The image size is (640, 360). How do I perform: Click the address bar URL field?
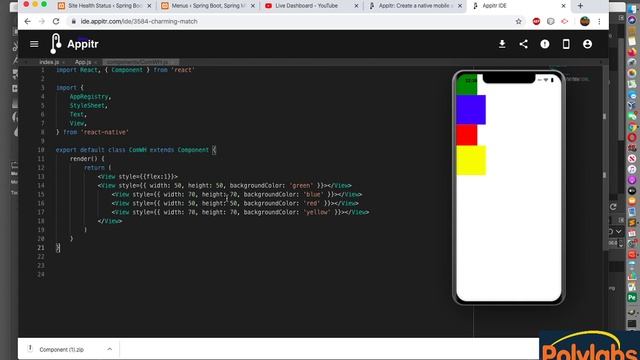pos(294,21)
